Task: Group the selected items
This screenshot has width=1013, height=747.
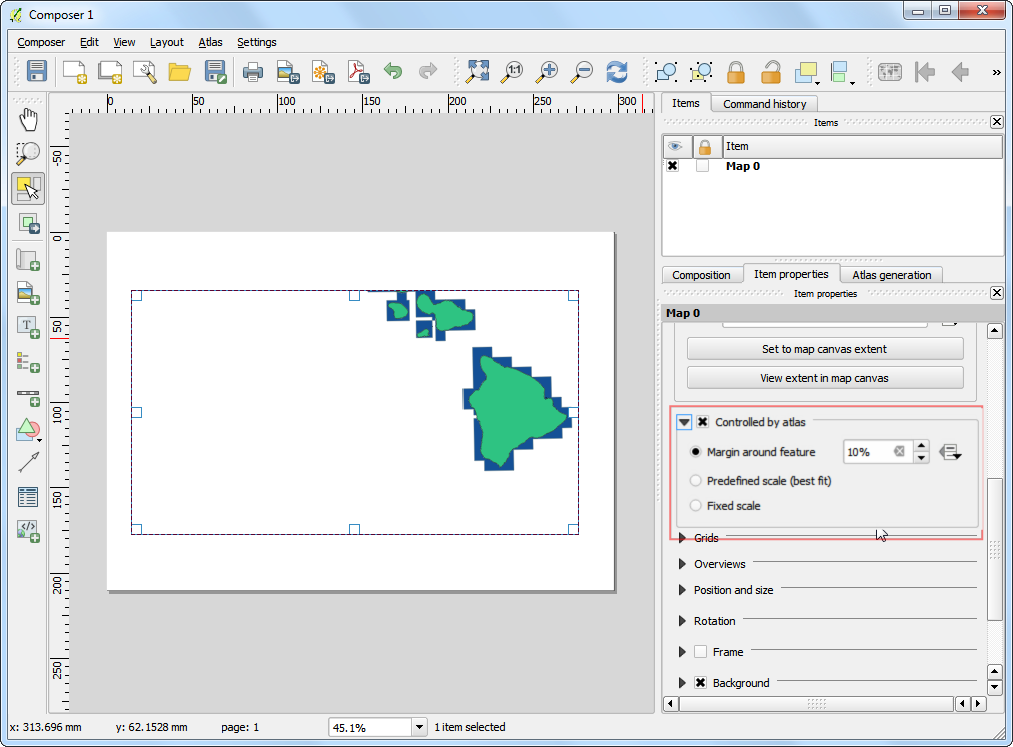Action: click(665, 71)
